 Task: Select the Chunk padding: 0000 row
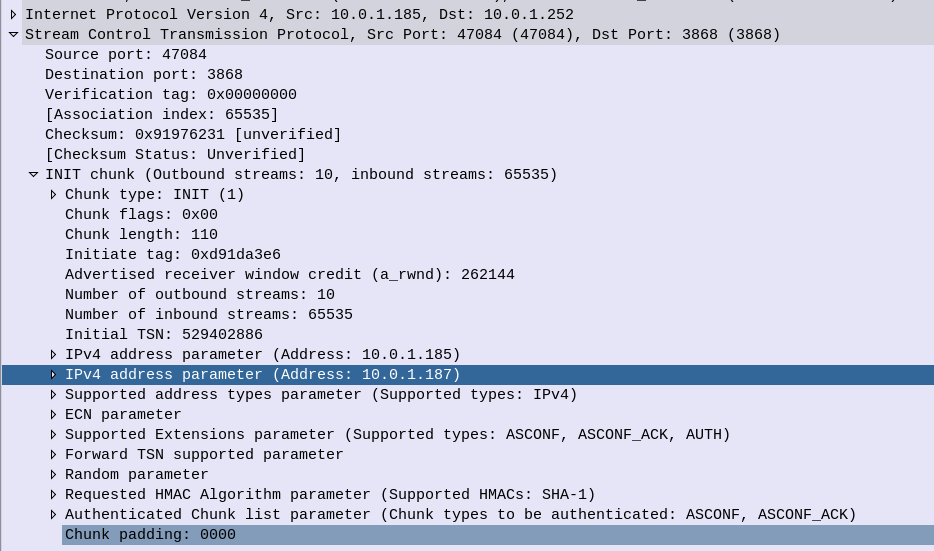[x=150, y=535]
